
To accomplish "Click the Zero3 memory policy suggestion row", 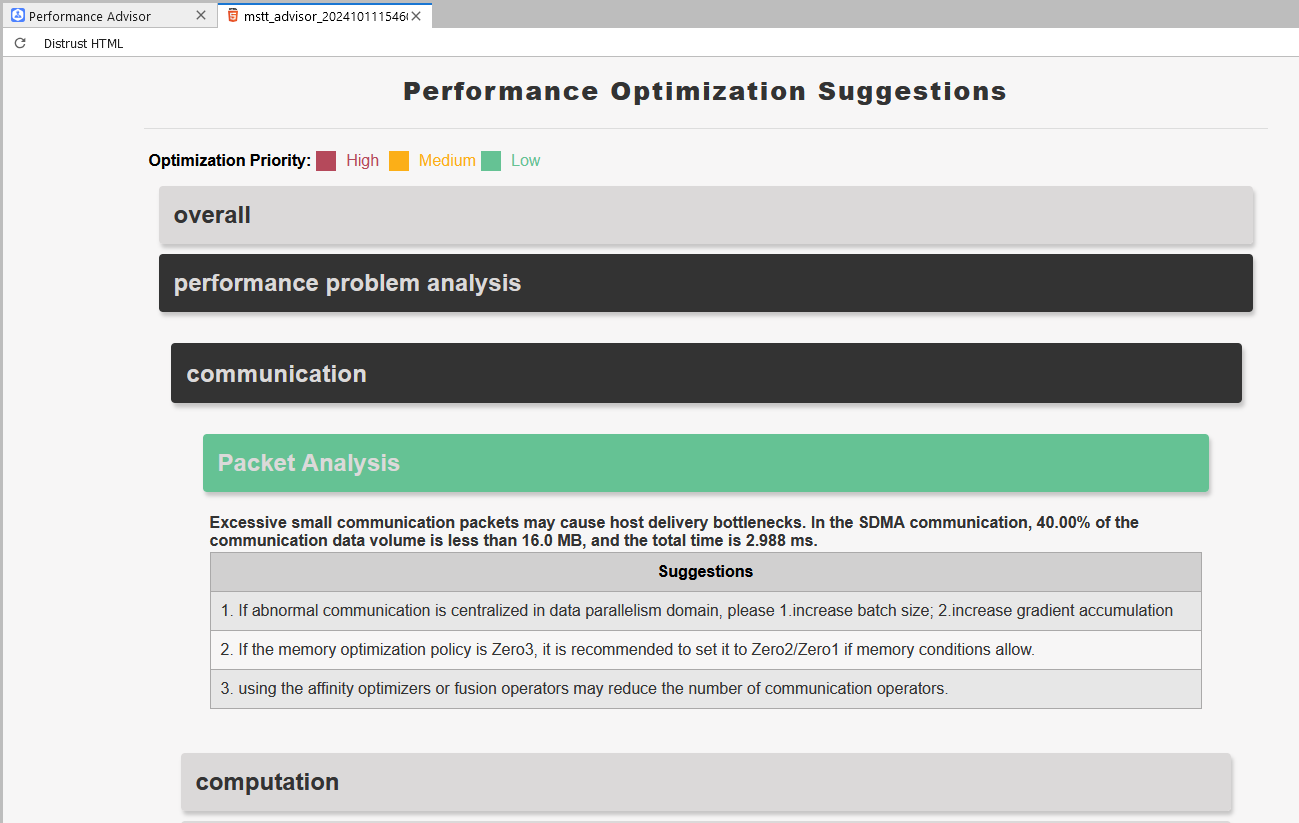I will [706, 650].
